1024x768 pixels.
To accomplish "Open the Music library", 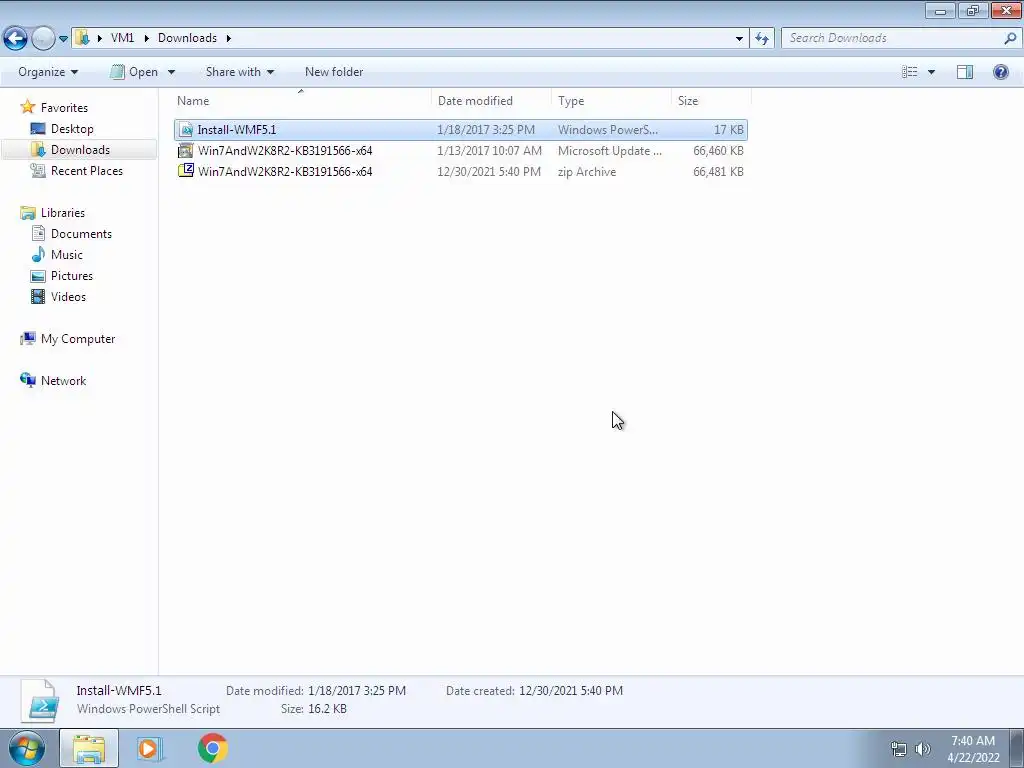I will click(67, 255).
